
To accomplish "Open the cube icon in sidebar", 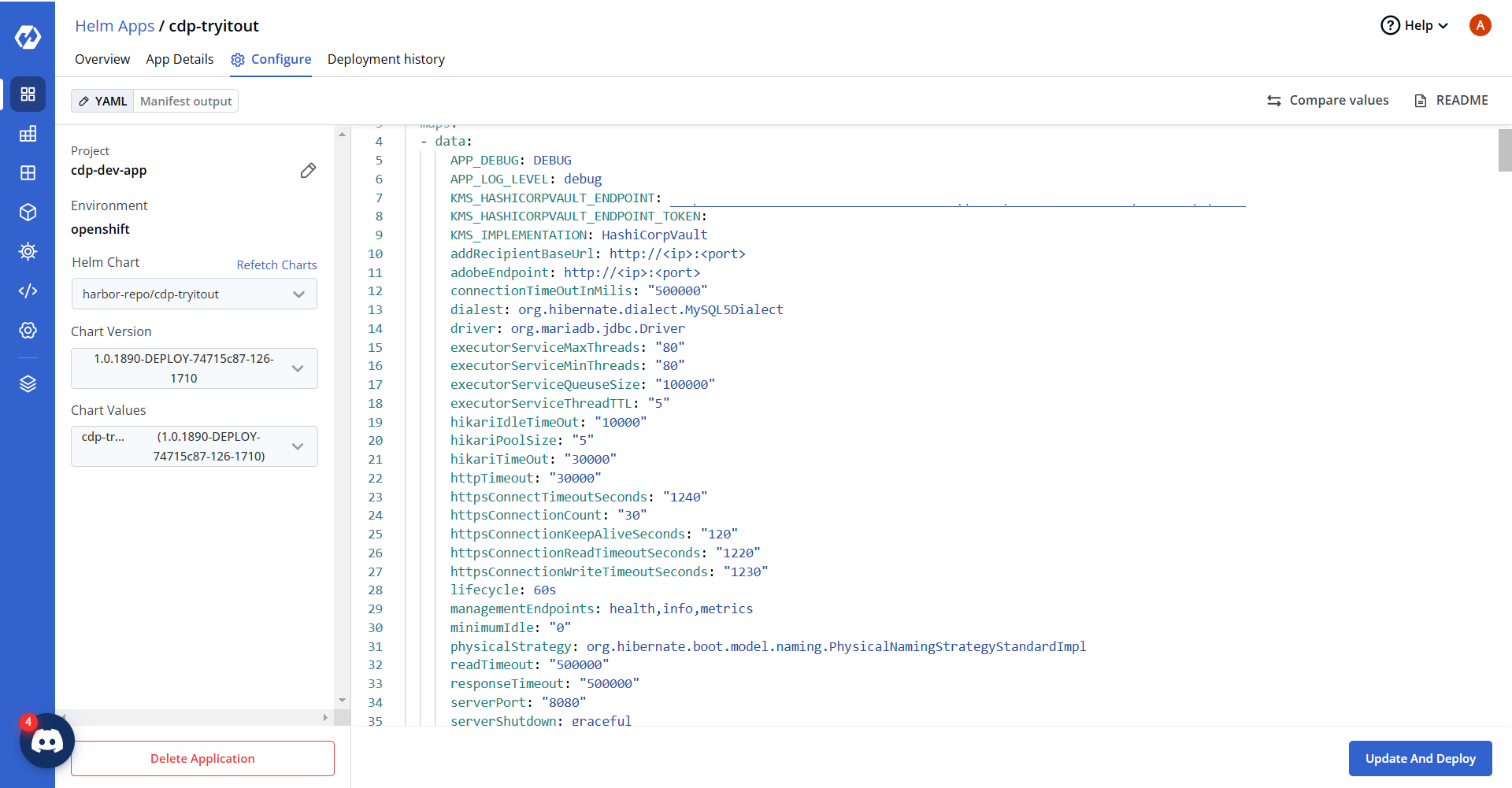I will click(28, 213).
